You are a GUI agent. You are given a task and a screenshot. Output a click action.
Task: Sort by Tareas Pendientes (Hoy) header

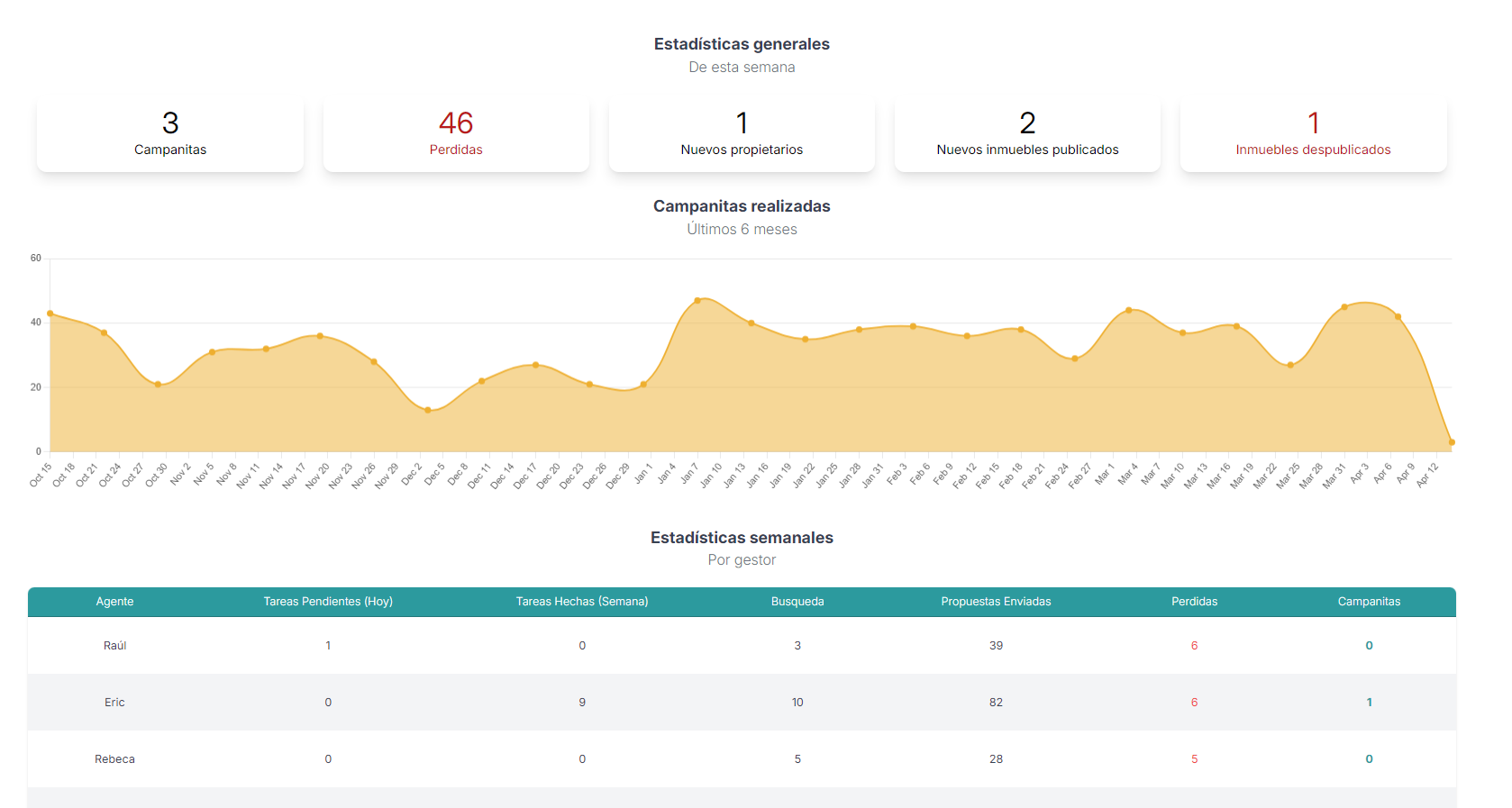point(328,602)
